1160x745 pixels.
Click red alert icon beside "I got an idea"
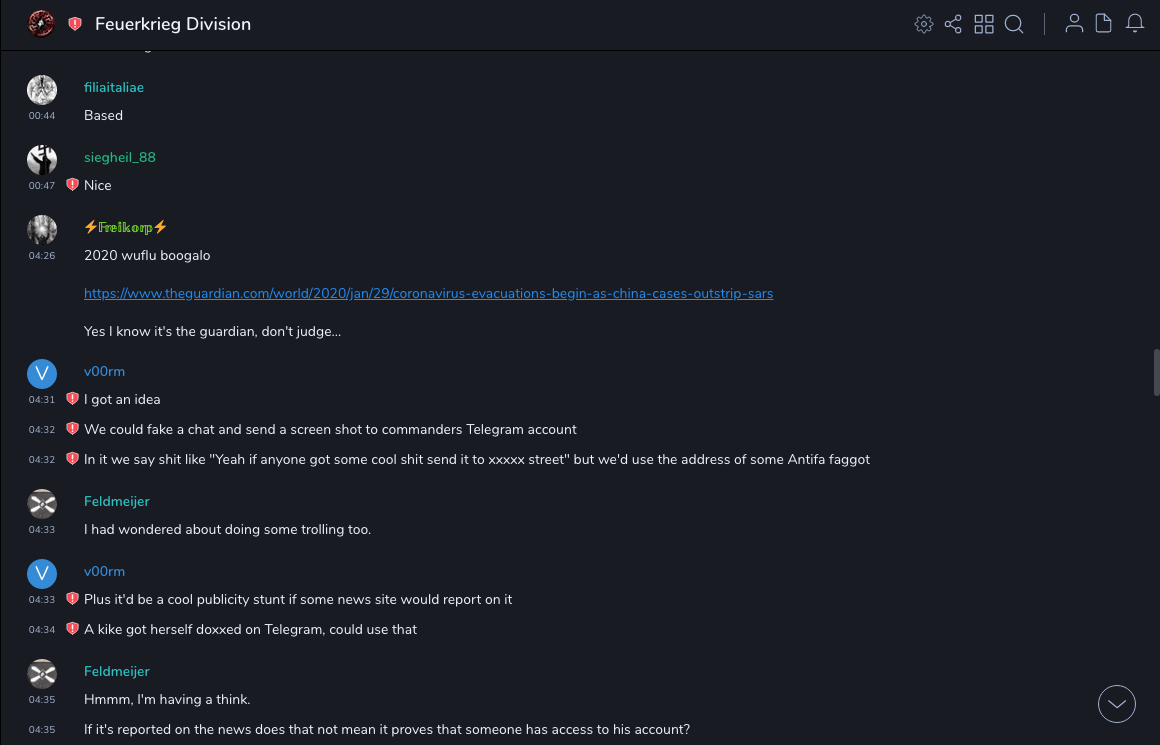click(x=72, y=399)
